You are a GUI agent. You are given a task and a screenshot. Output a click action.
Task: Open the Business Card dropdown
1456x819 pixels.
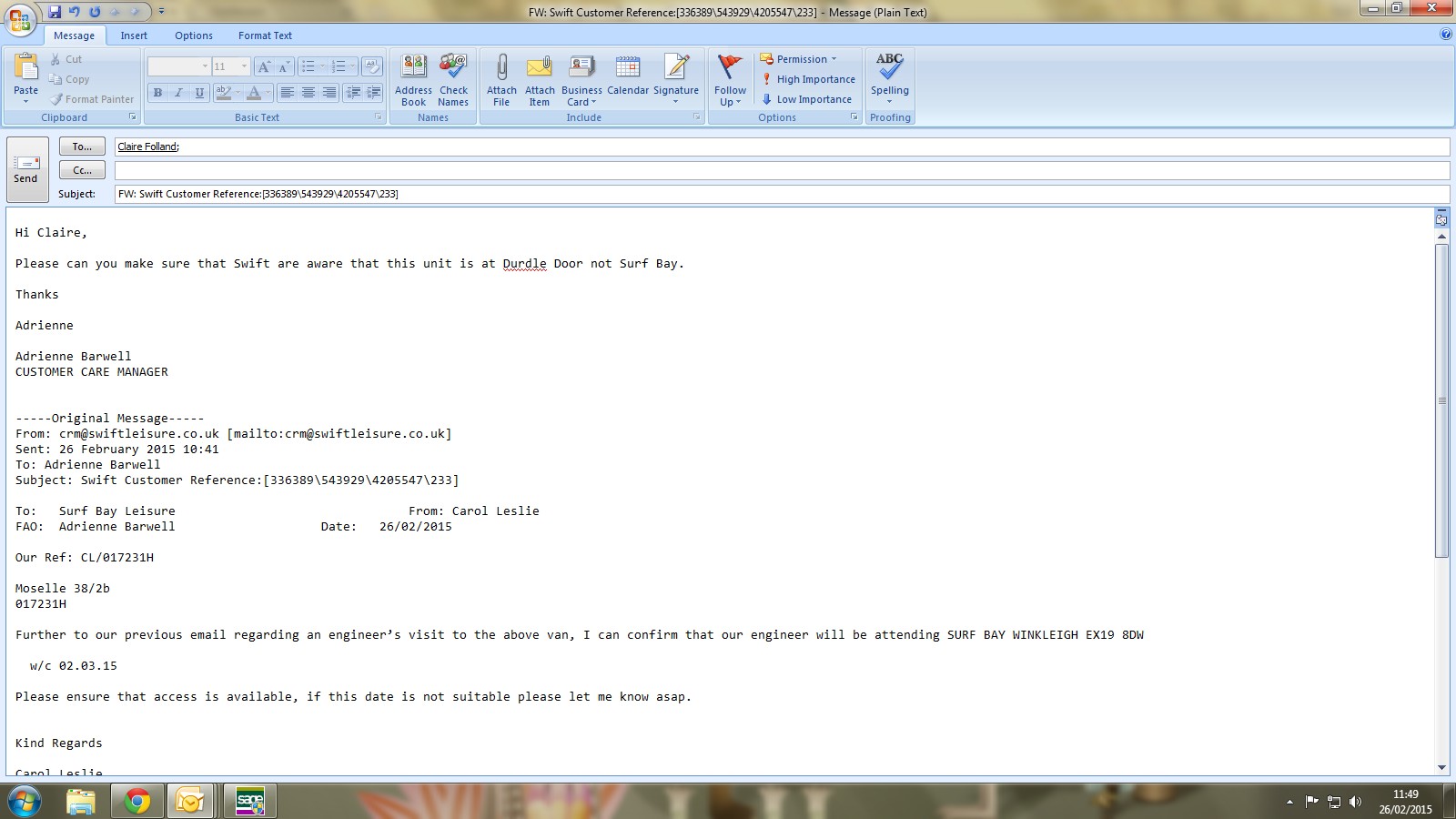tap(581, 80)
